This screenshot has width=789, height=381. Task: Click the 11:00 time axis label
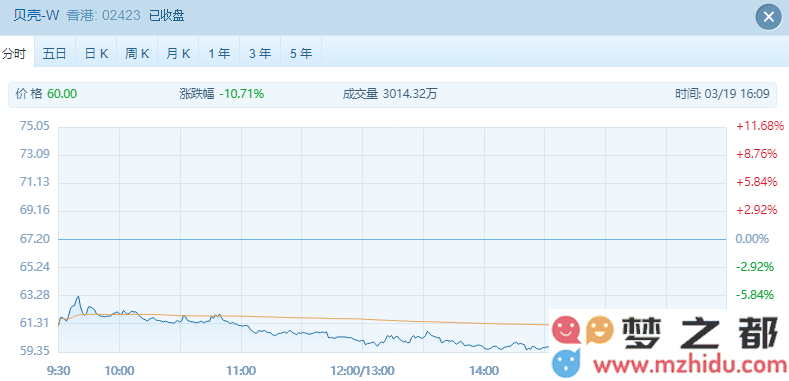[241, 371]
